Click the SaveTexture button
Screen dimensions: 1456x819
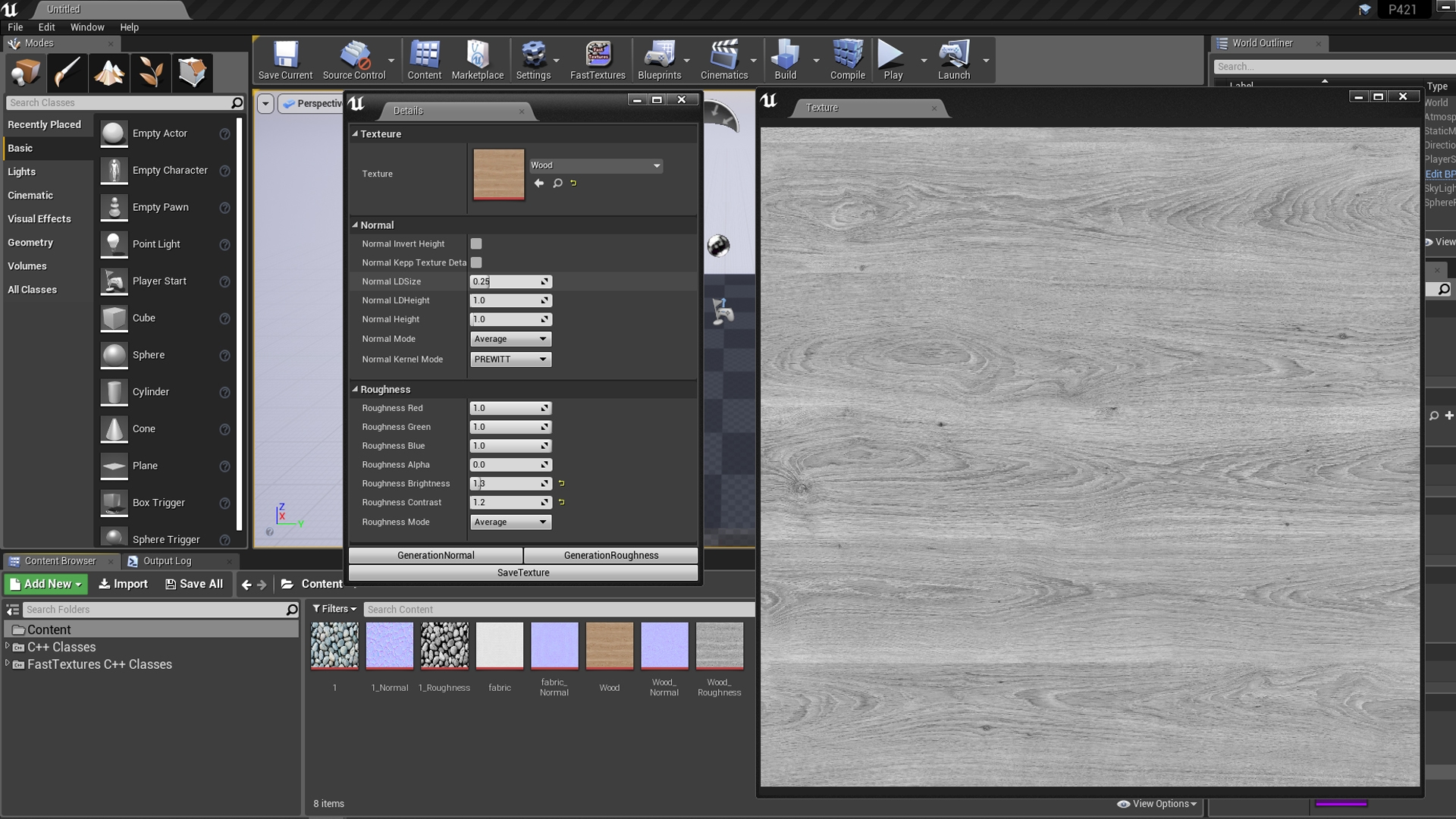[522, 573]
